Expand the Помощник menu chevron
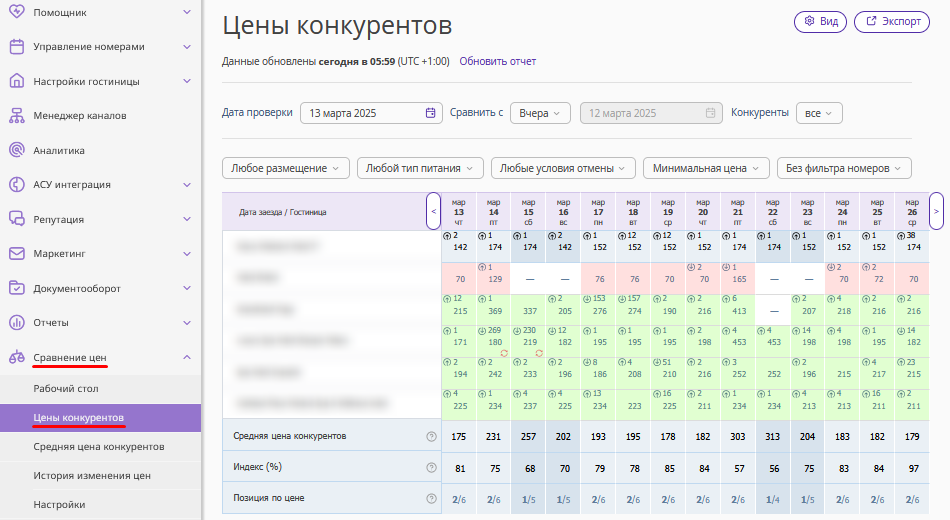The width and height of the screenshot is (950, 520). 187,12
